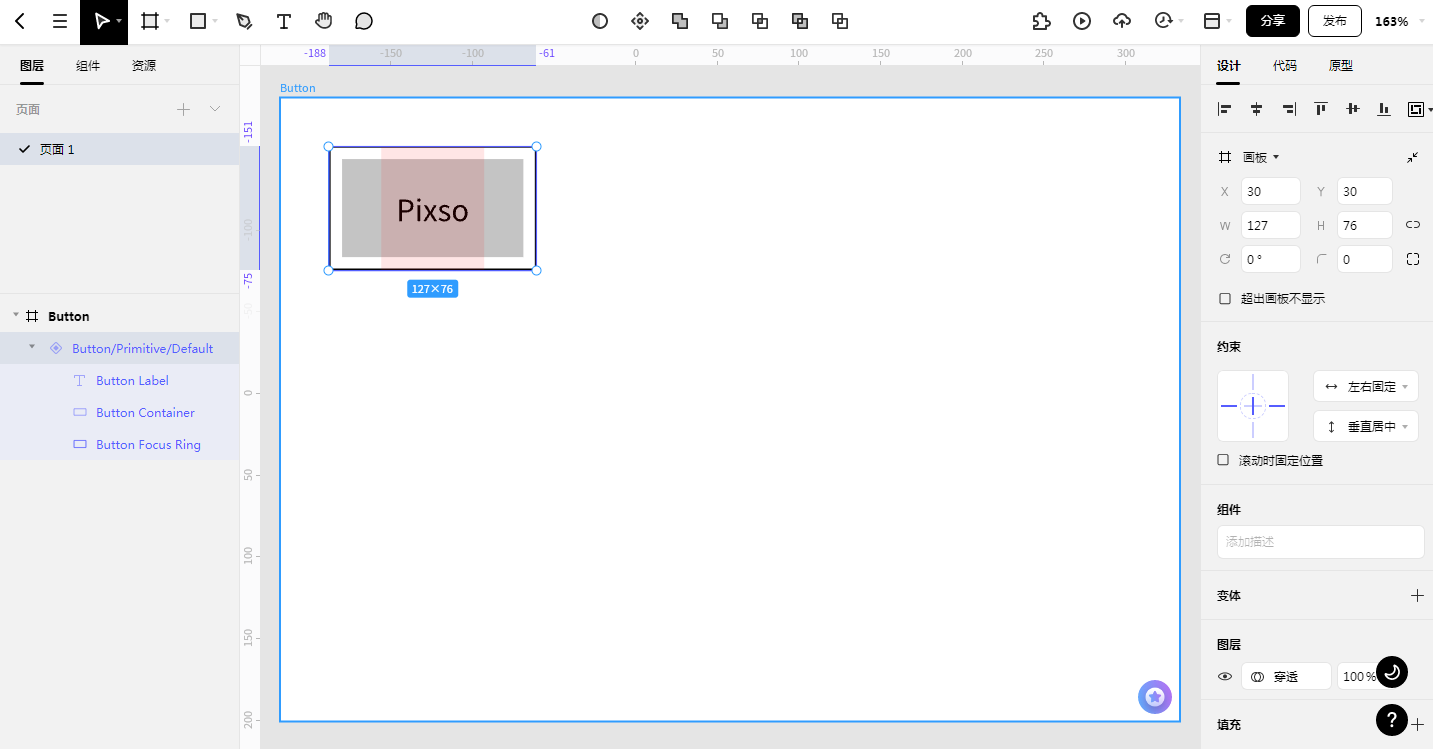Image resolution: width=1433 pixels, height=749 pixels.
Task: Toggle the layout panel view icon
Action: coord(1212,21)
